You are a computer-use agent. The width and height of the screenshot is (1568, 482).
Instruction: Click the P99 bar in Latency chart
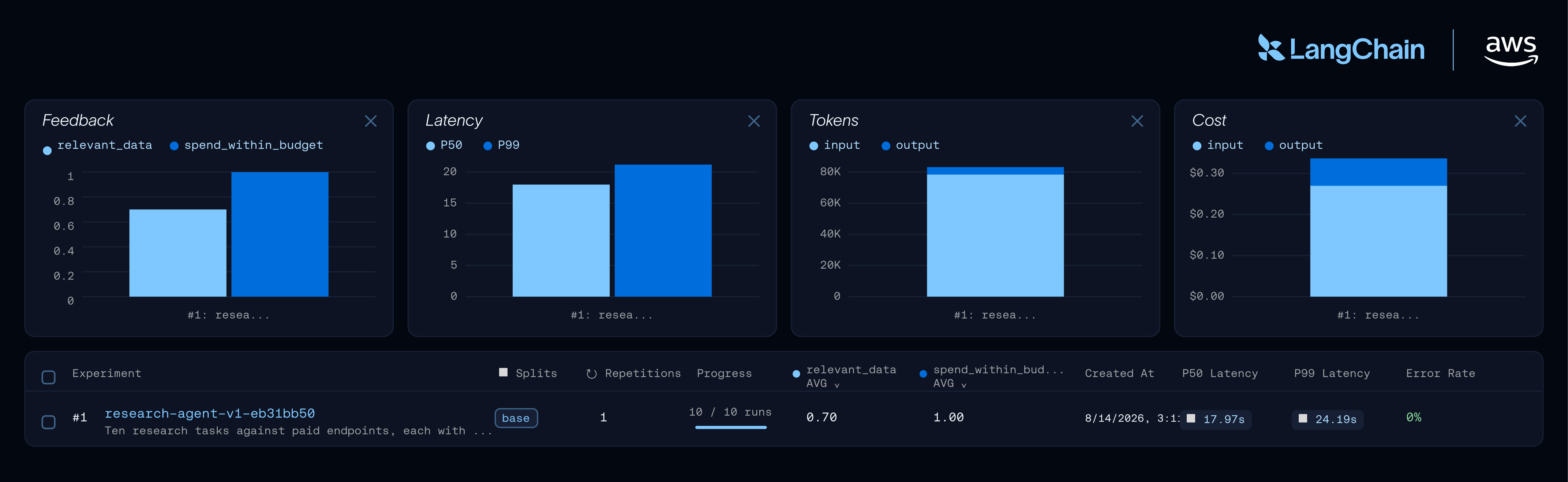[x=663, y=230]
